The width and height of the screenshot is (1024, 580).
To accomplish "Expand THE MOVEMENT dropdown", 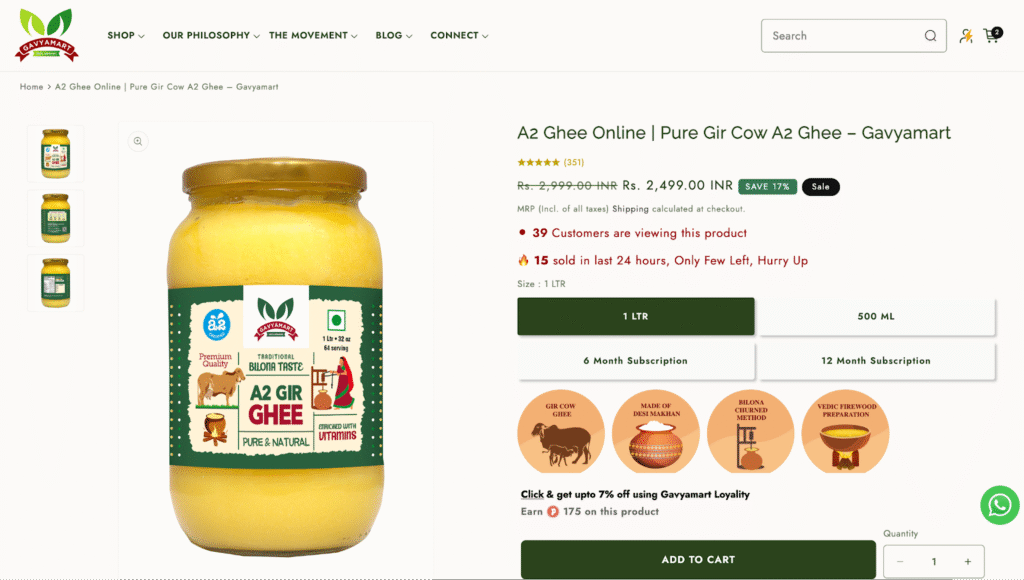I will click(313, 35).
